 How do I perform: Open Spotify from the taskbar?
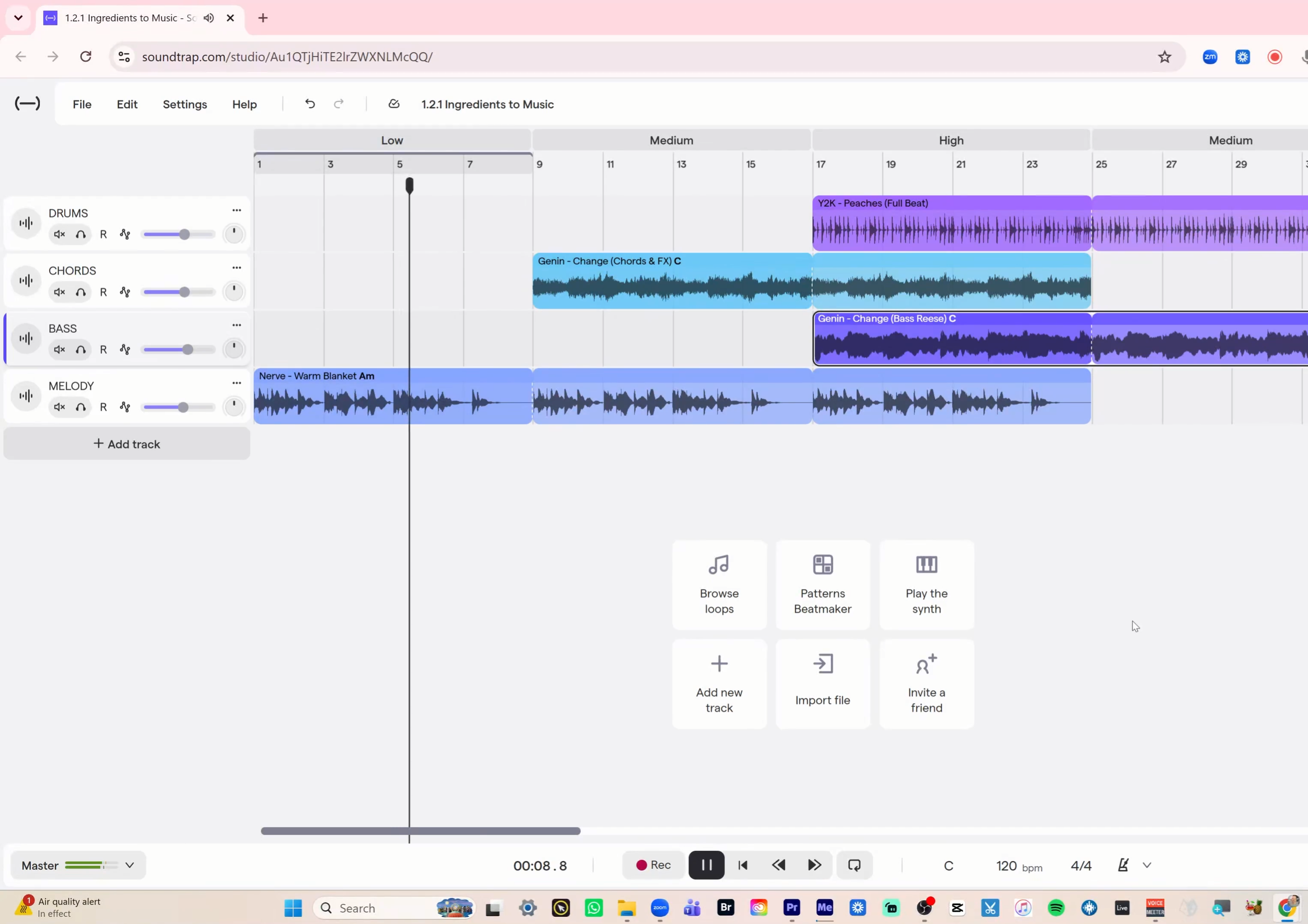(x=1056, y=908)
